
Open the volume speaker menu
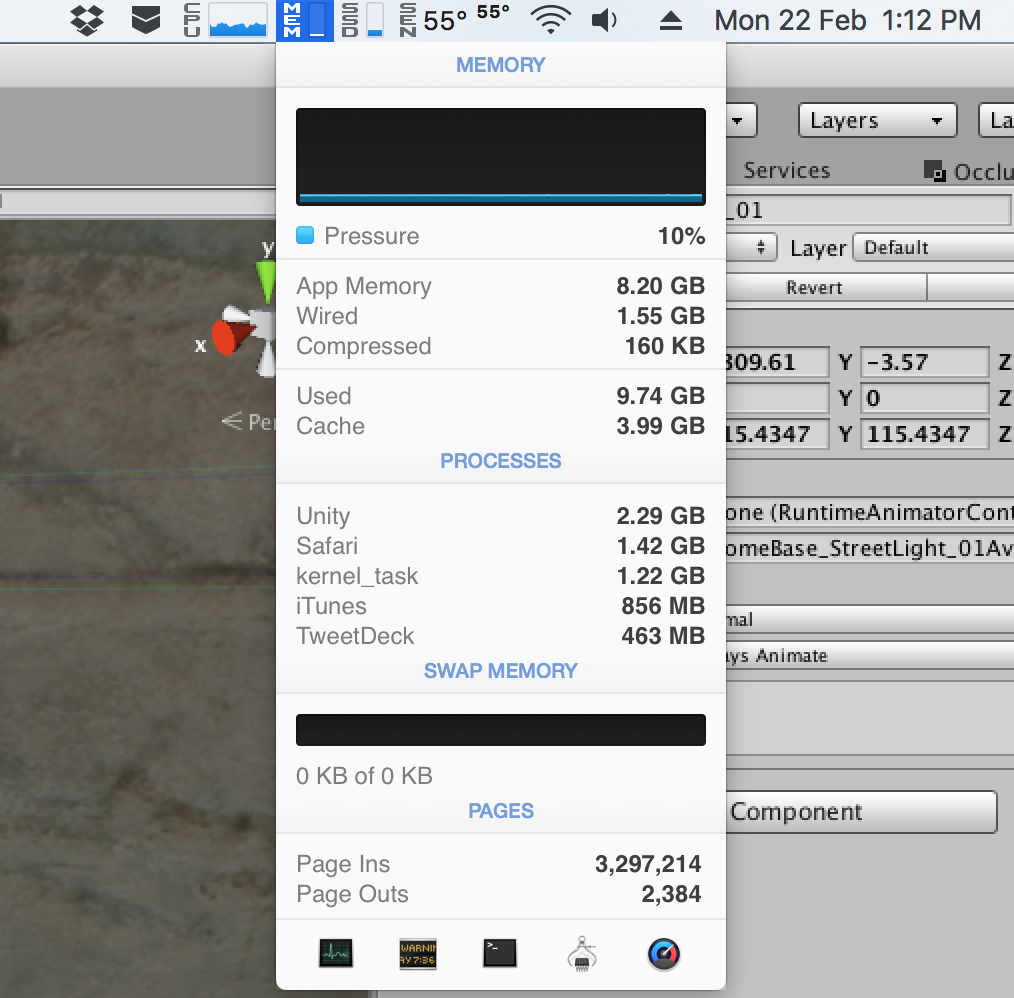click(604, 20)
